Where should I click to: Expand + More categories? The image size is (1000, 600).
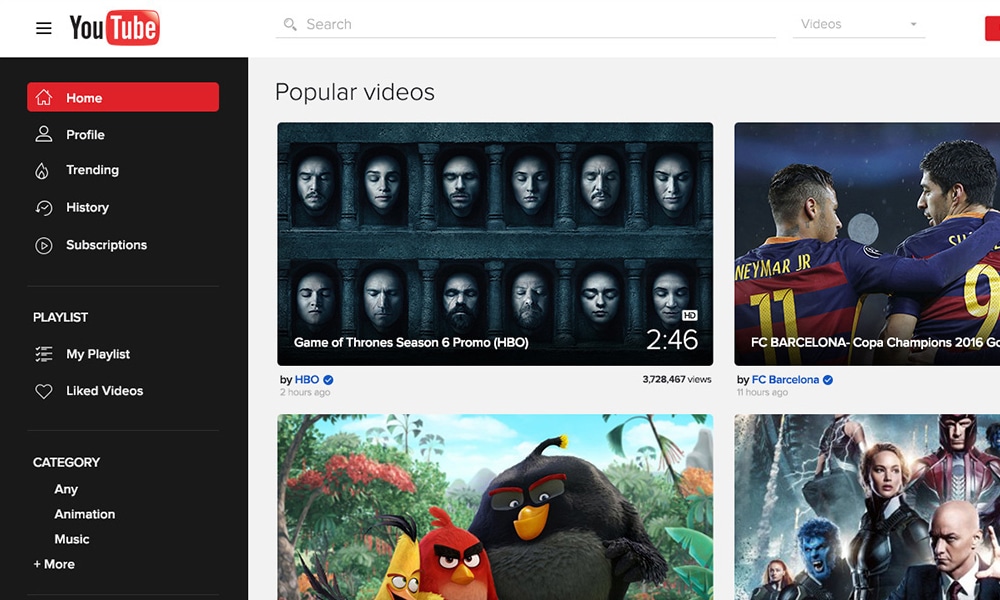pyautogui.click(x=54, y=564)
